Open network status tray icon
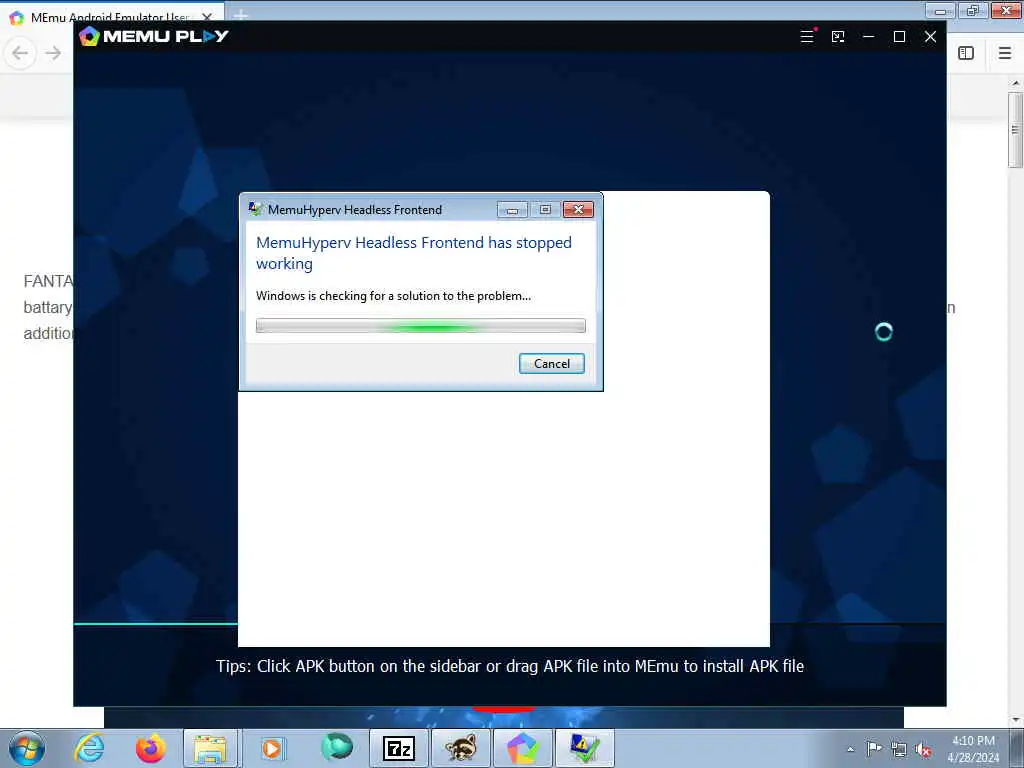Screen dimensions: 1024x768 tap(899, 749)
